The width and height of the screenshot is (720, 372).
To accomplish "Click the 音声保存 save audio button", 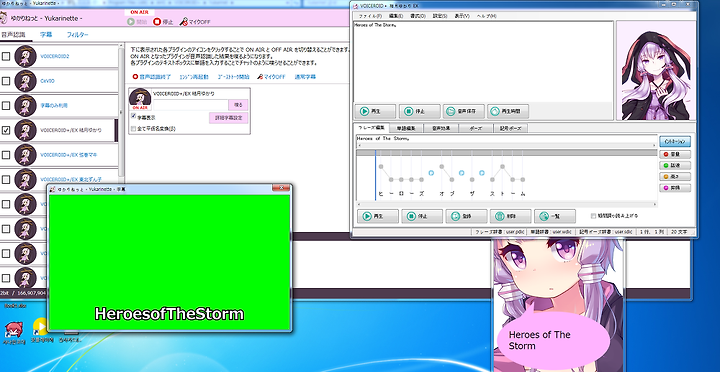I will coord(463,111).
